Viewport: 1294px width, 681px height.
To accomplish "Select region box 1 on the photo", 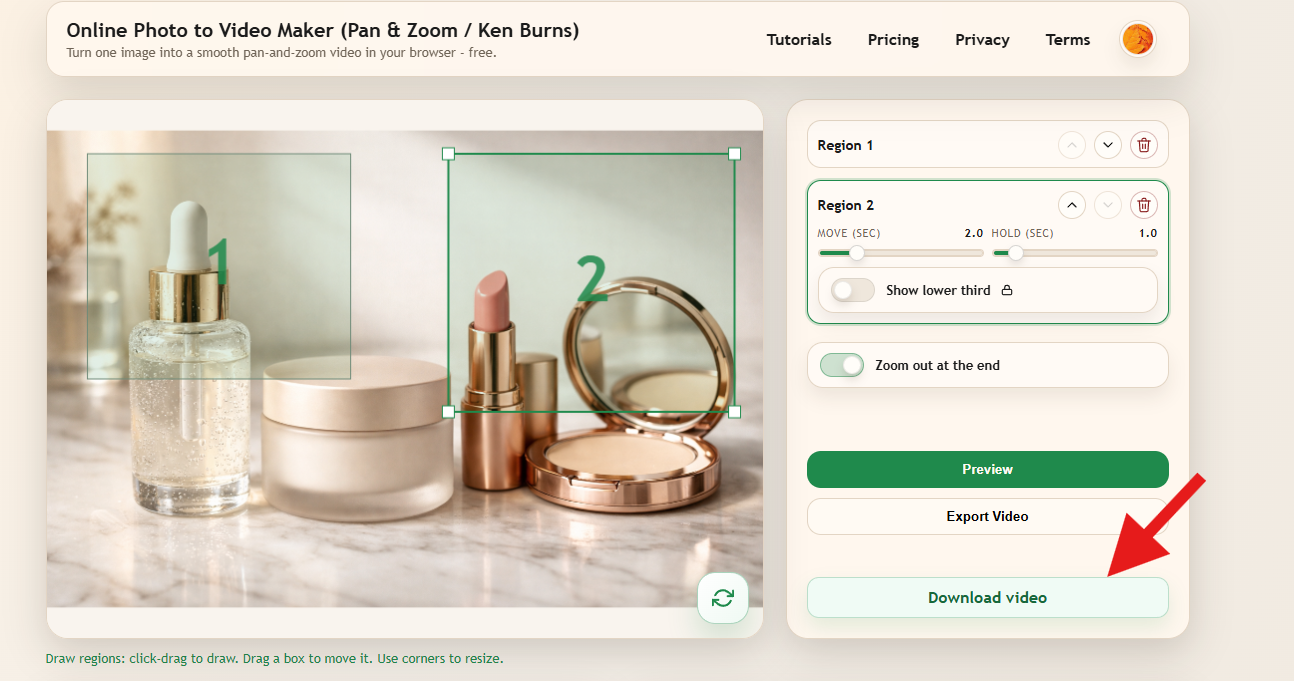I will tap(218, 266).
